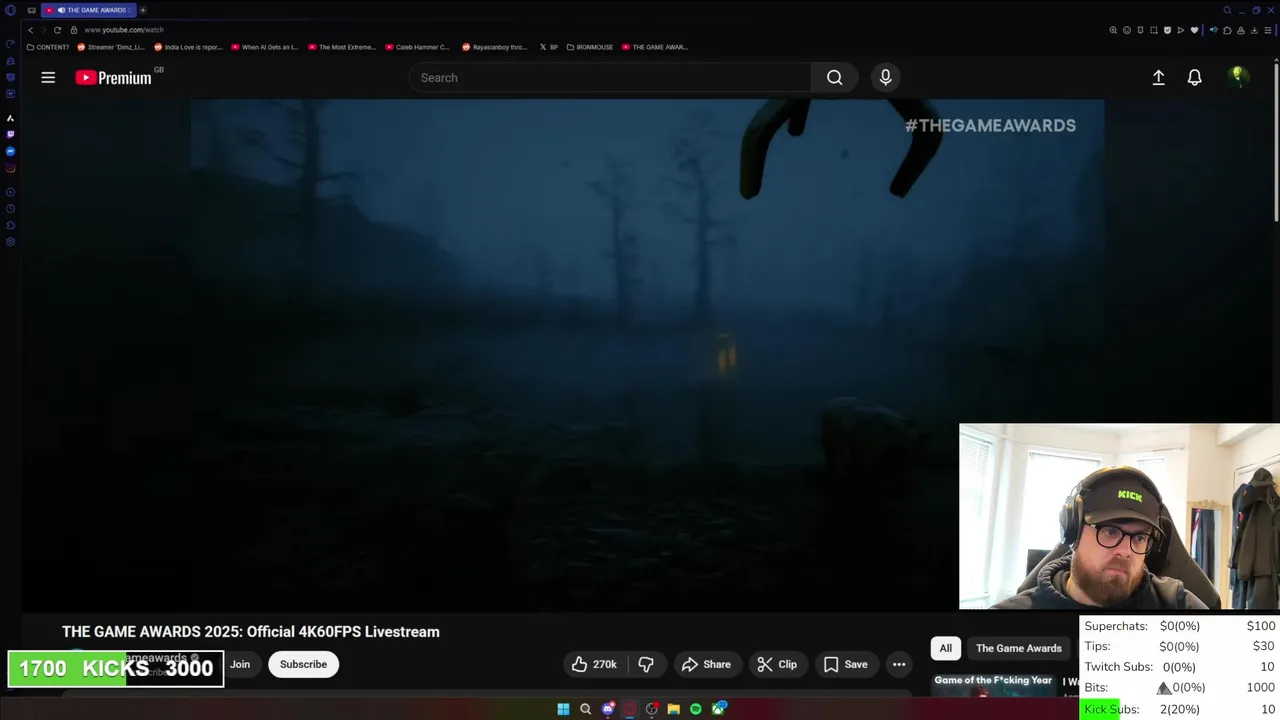1280x720 pixels.
Task: Open Windows taskbar search
Action: pos(585,709)
